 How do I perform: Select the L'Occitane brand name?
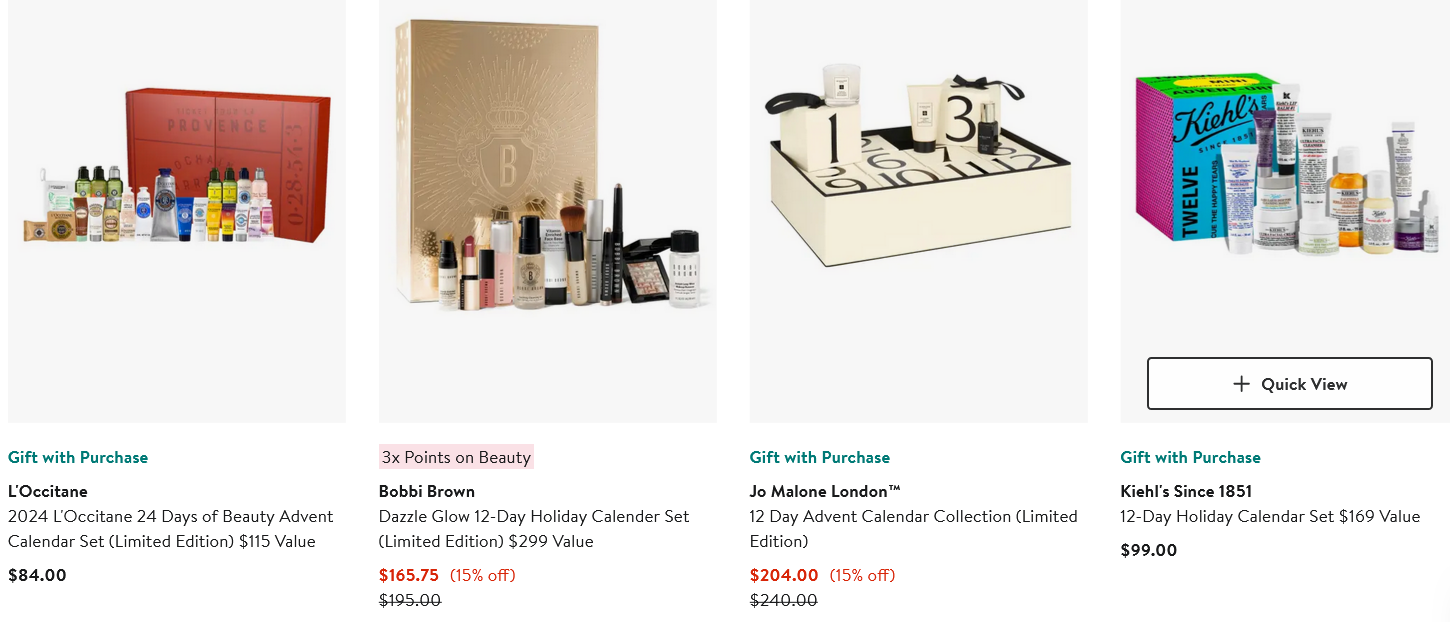tap(48, 491)
